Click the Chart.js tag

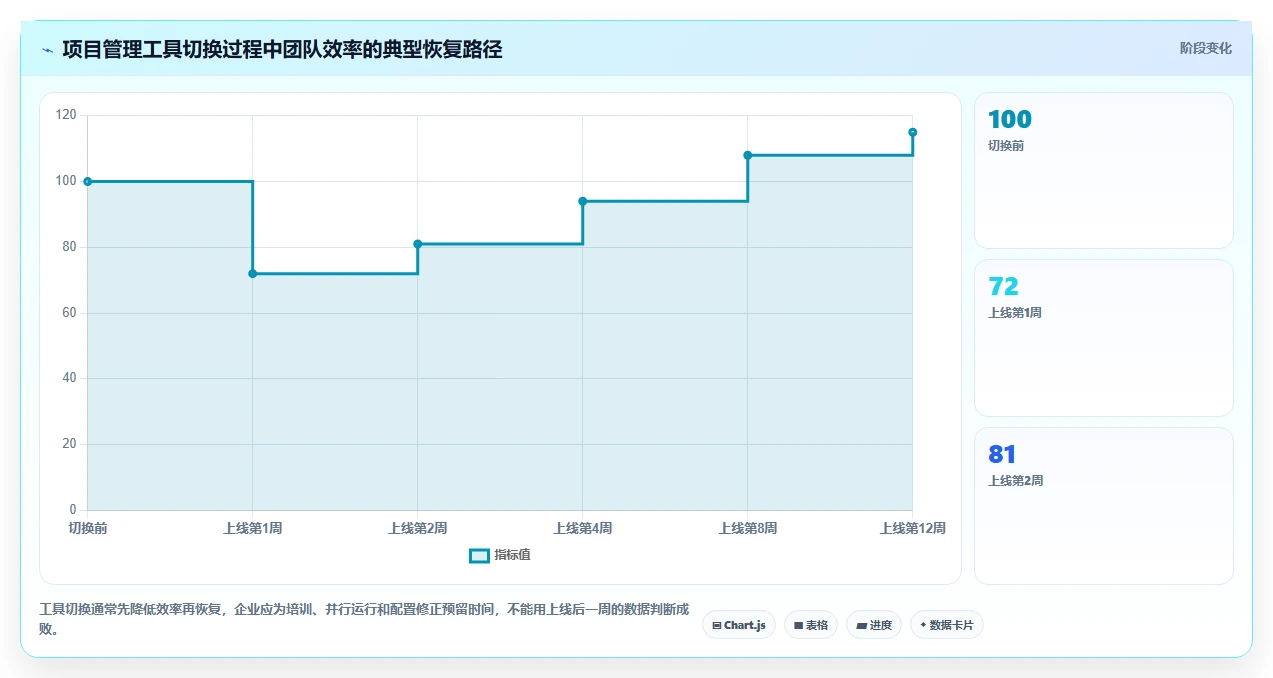738,625
